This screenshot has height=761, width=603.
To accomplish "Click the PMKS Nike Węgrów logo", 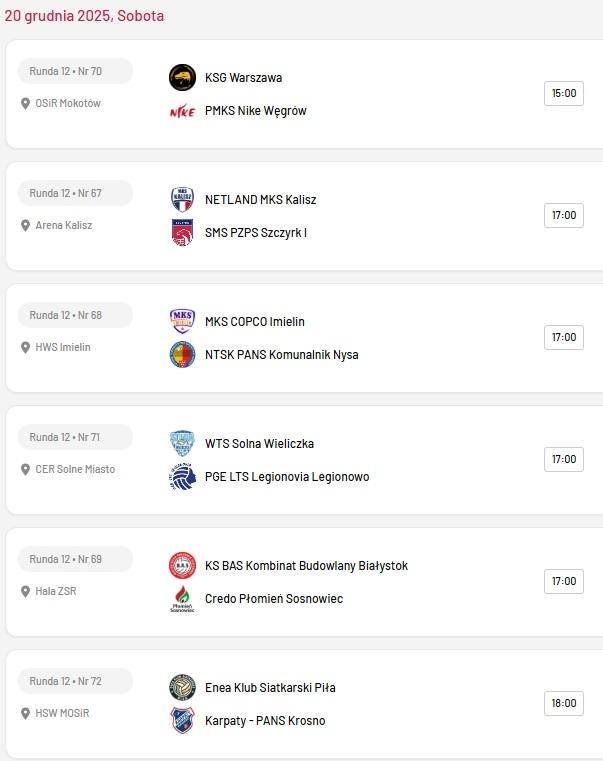I will (x=182, y=111).
